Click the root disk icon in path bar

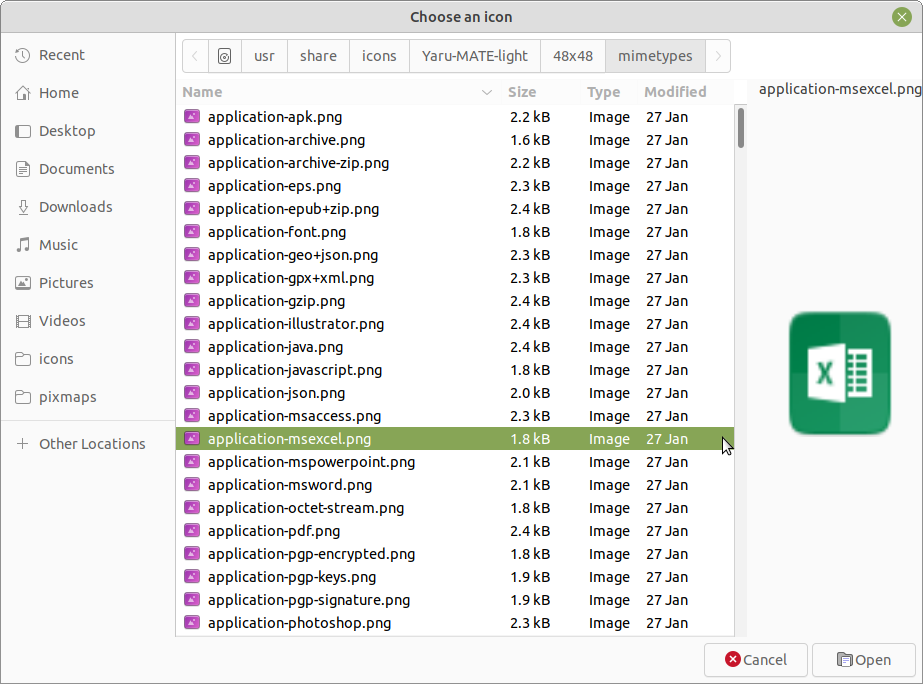[224, 56]
